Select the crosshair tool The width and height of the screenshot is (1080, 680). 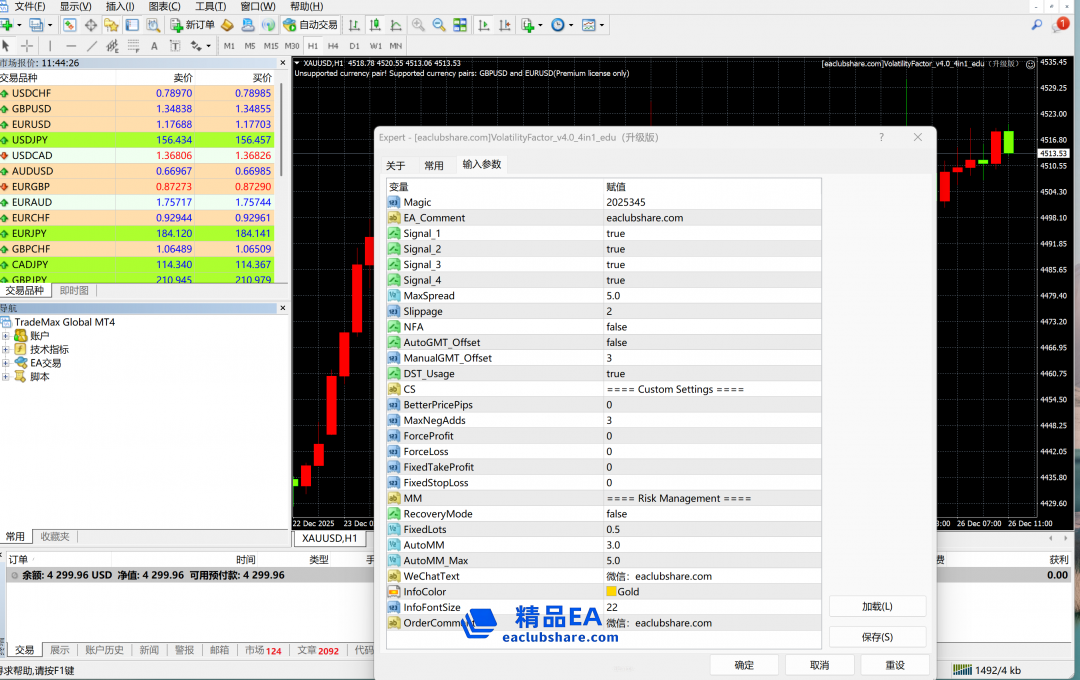click(27, 46)
